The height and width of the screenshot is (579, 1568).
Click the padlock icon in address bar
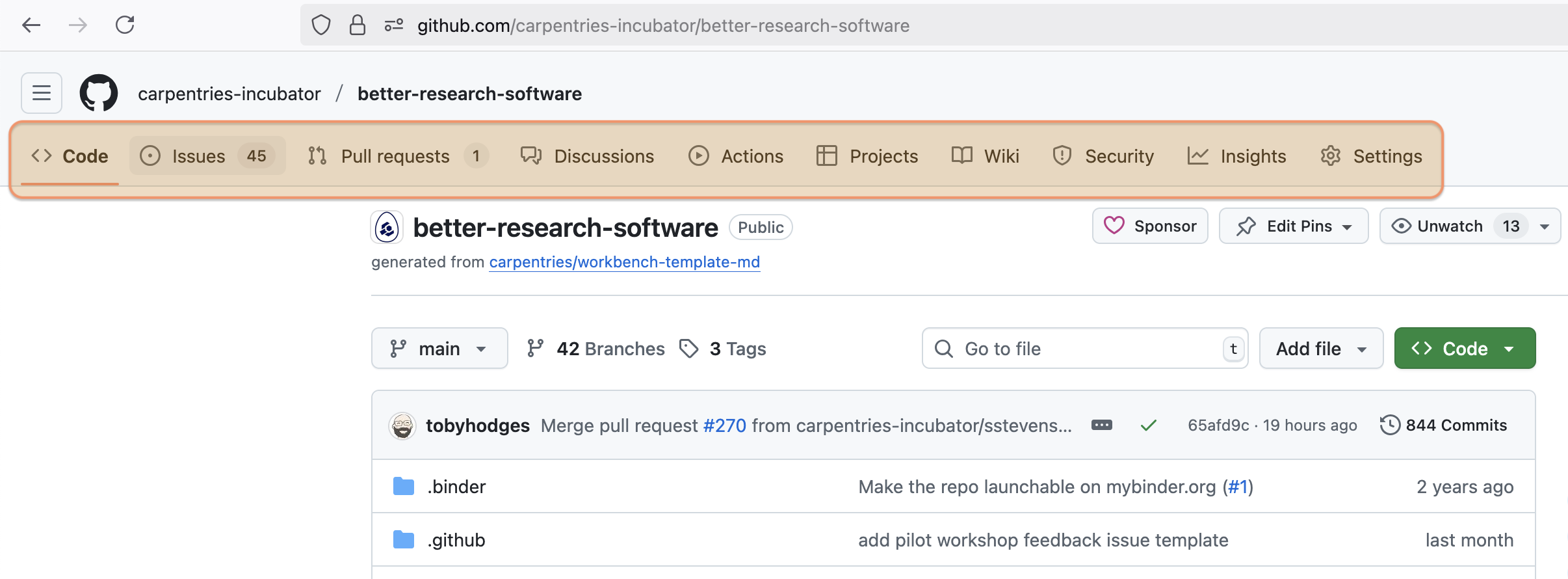click(357, 25)
